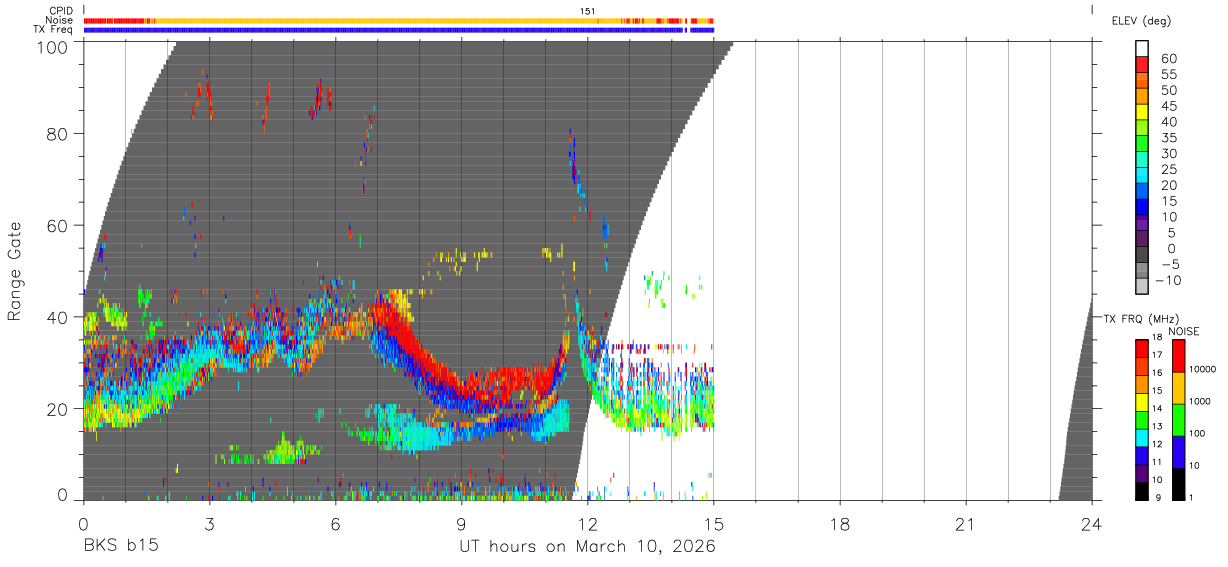Image resolution: width=1228 pixels, height=567 pixels.
Task: Click the 10000 value on the NOISE scale
Action: tap(1204, 369)
